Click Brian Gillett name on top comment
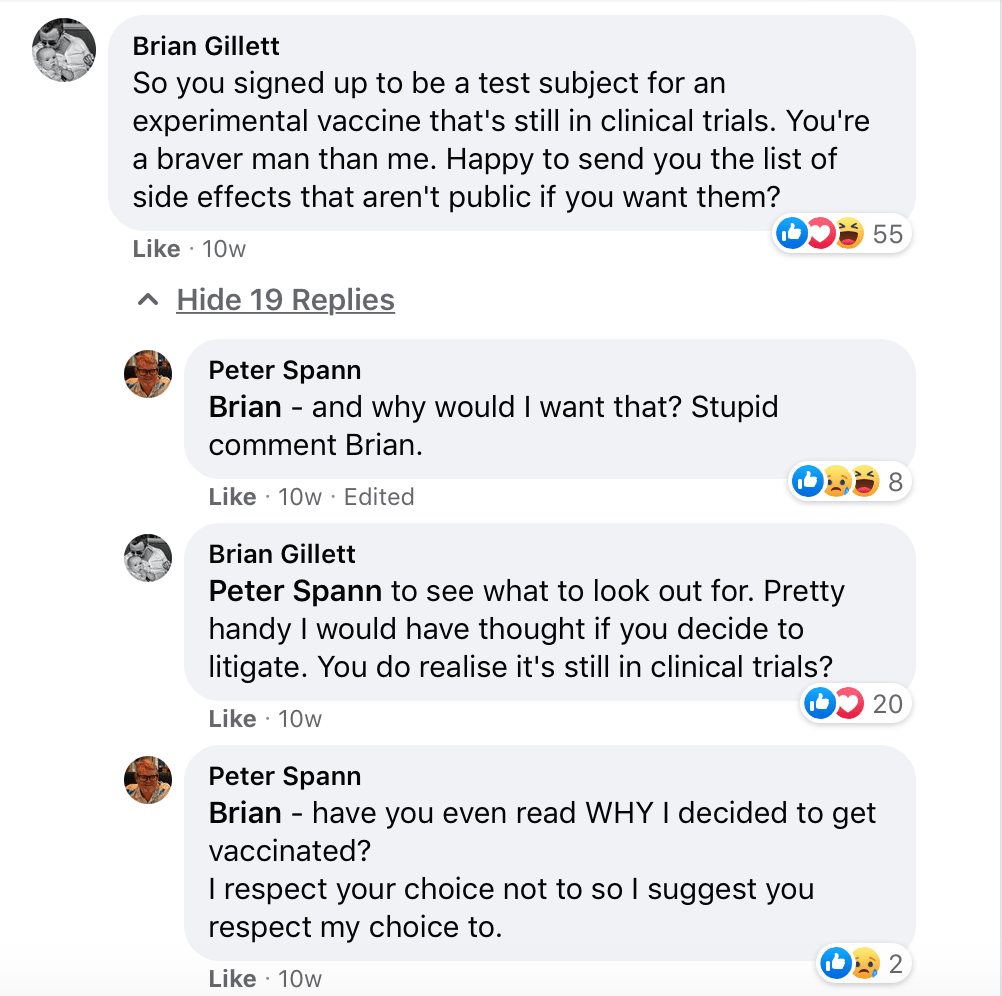 [x=206, y=46]
